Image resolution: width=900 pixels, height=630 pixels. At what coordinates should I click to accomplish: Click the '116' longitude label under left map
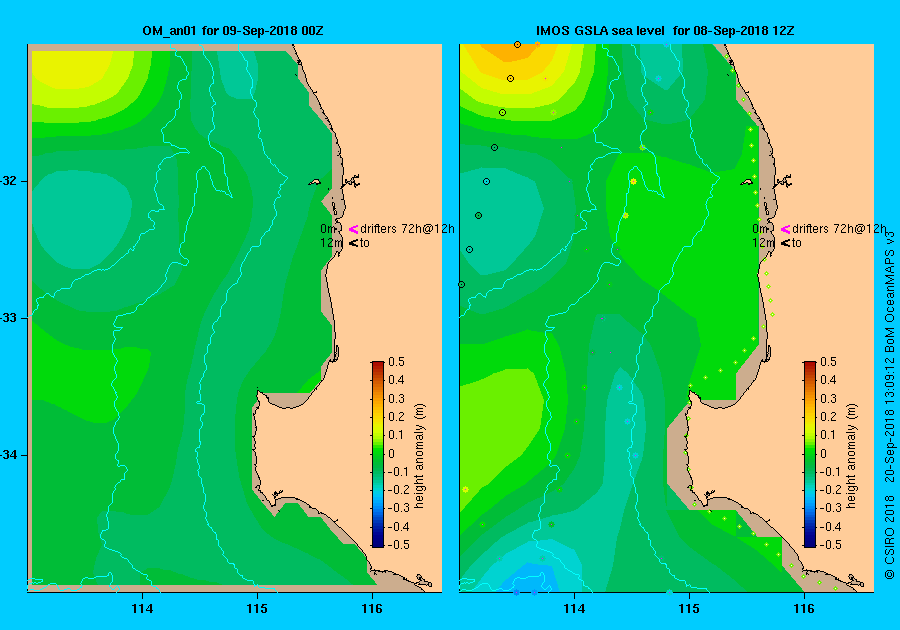372,609
